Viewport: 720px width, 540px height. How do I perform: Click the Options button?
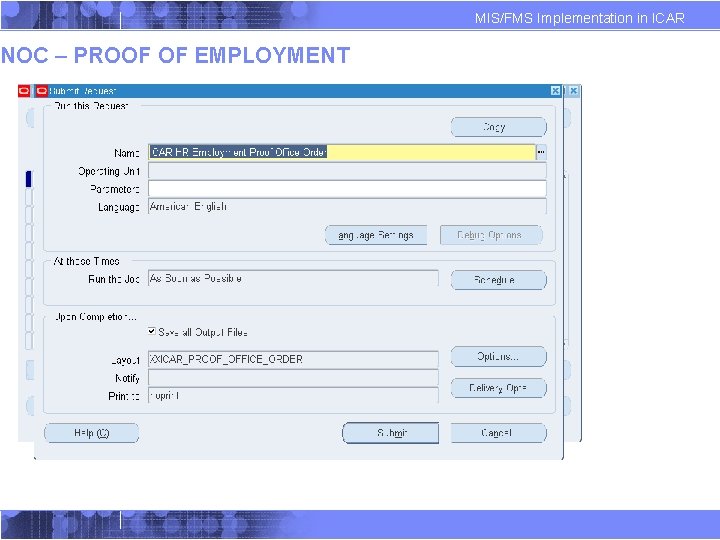[x=499, y=356]
